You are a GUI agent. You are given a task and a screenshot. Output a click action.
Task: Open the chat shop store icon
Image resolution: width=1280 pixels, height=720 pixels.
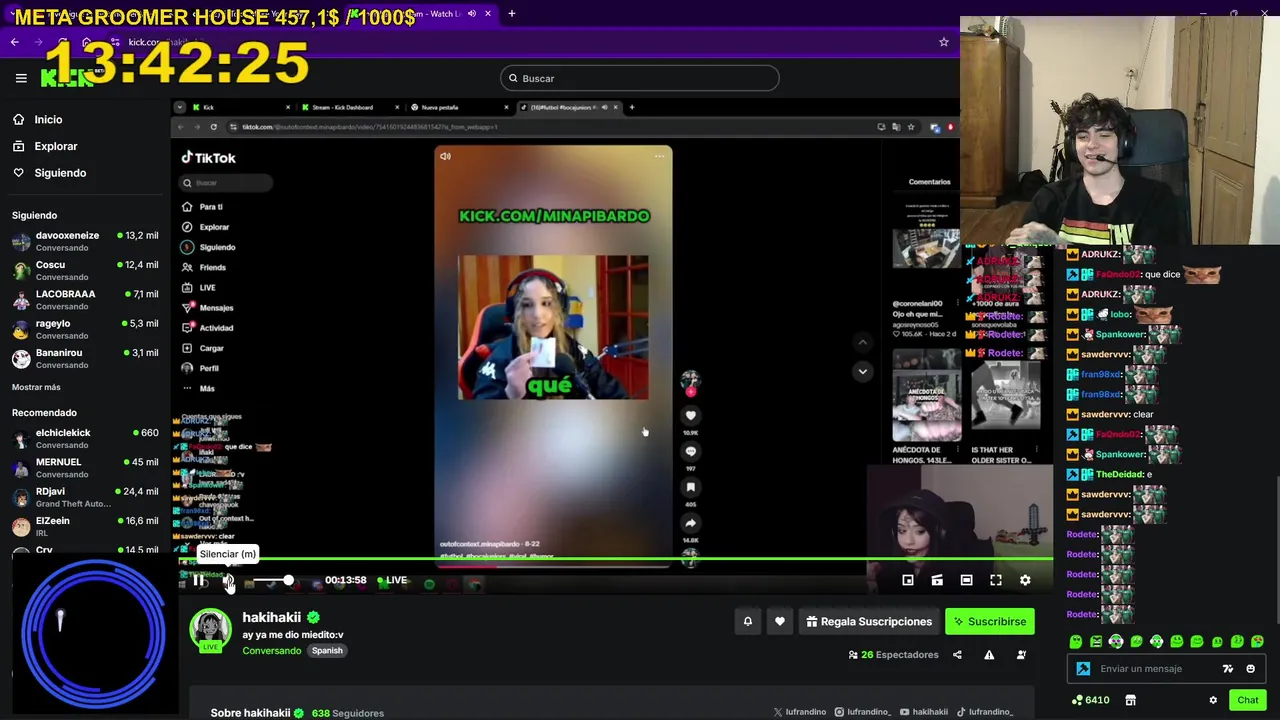(x=1130, y=700)
